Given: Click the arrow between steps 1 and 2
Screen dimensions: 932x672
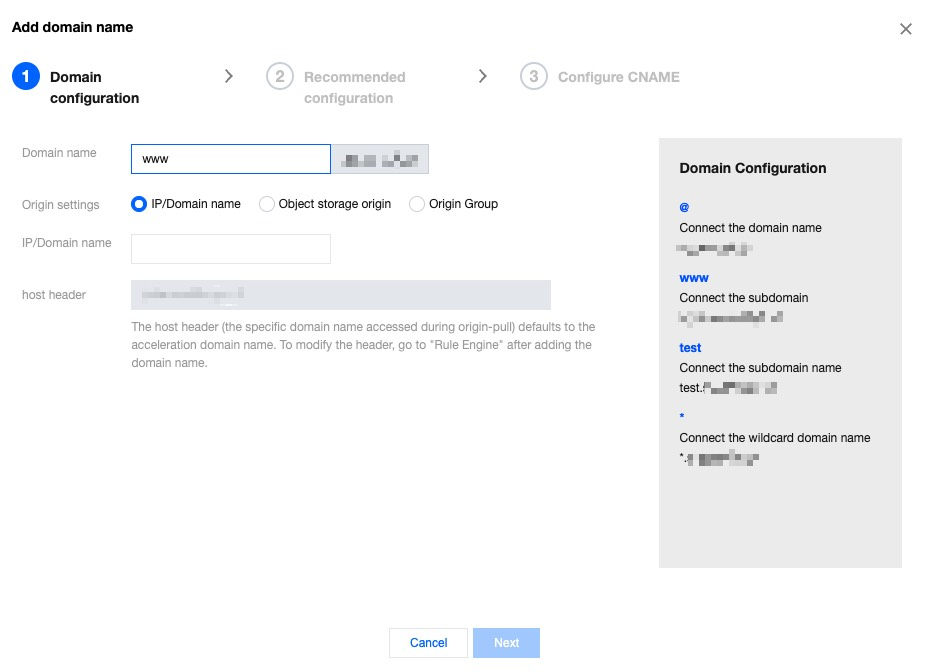Looking at the screenshot, I should point(229,75).
